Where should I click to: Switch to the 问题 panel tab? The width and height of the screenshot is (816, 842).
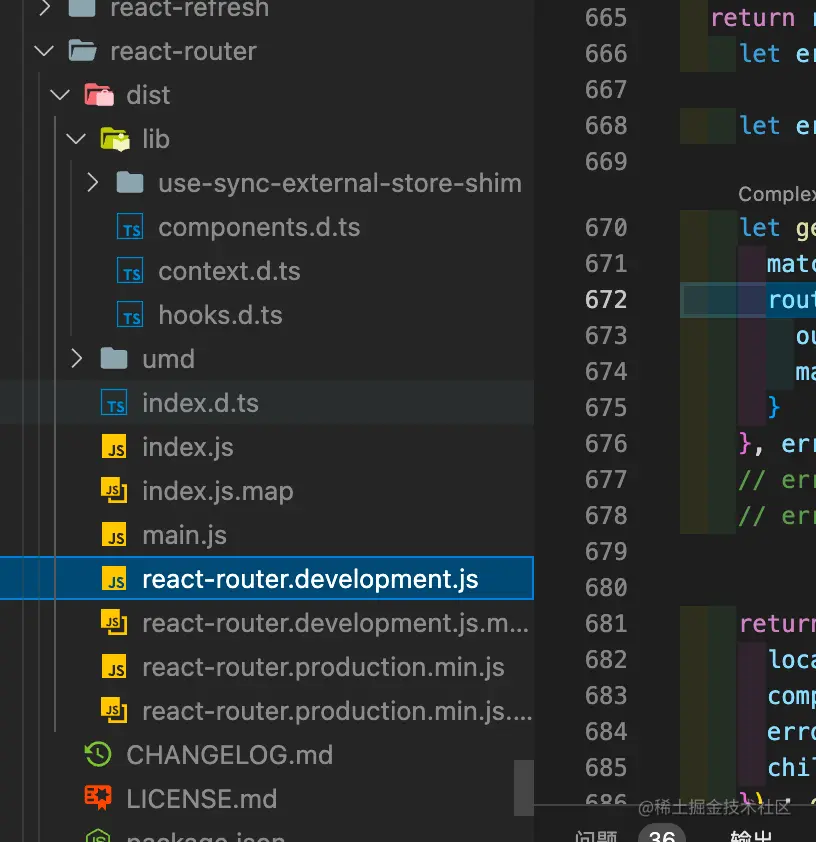point(596,837)
